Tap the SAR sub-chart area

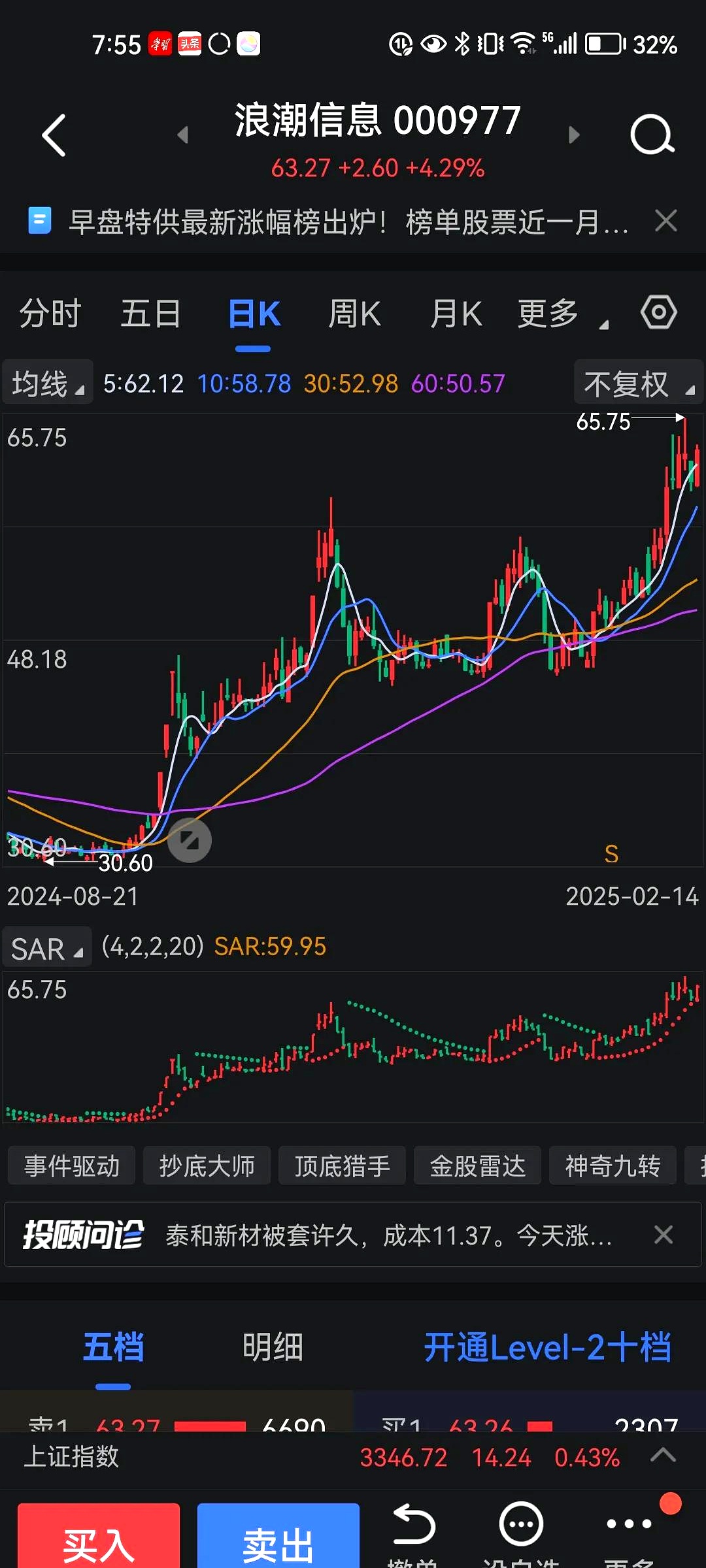[x=353, y=1047]
